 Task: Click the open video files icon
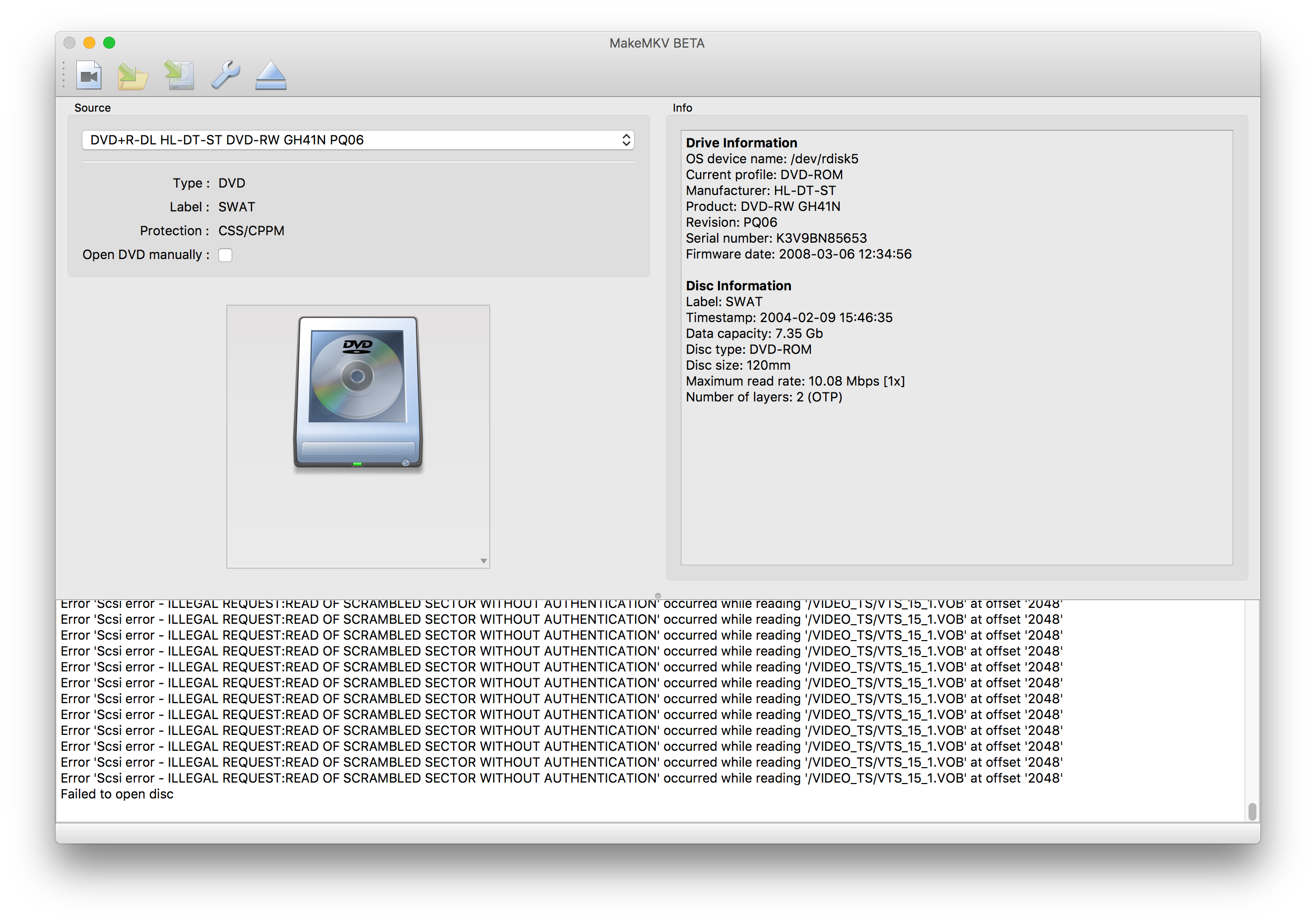pos(89,75)
